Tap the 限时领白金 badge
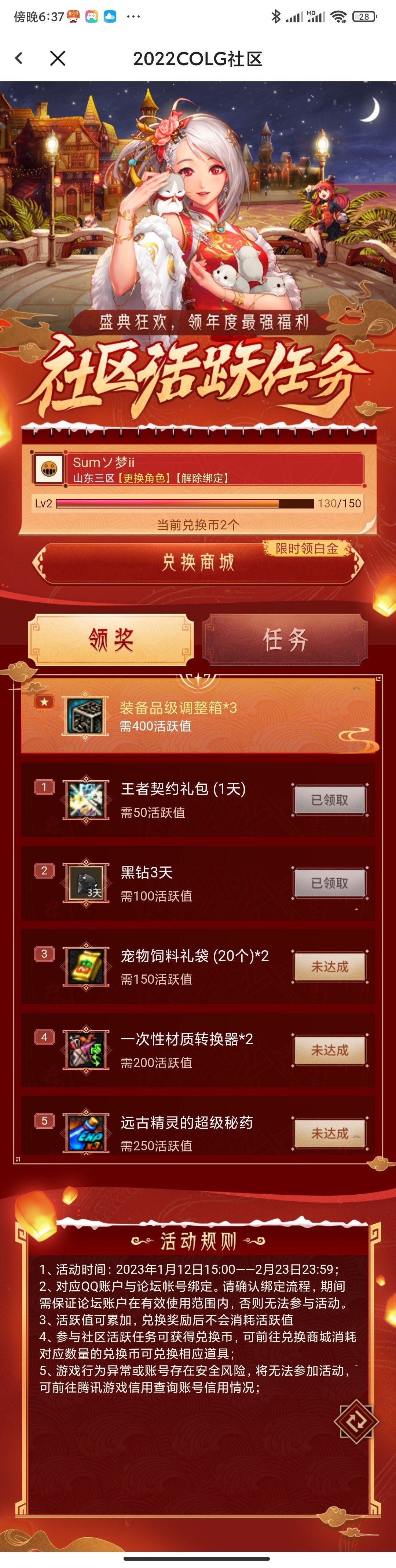The width and height of the screenshot is (396, 1568). [307, 548]
